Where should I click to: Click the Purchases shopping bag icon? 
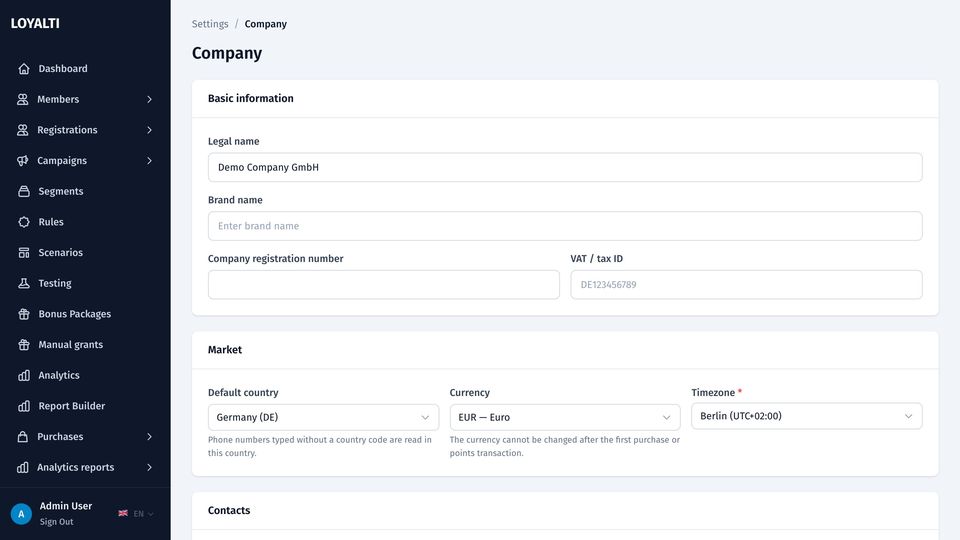point(23,437)
